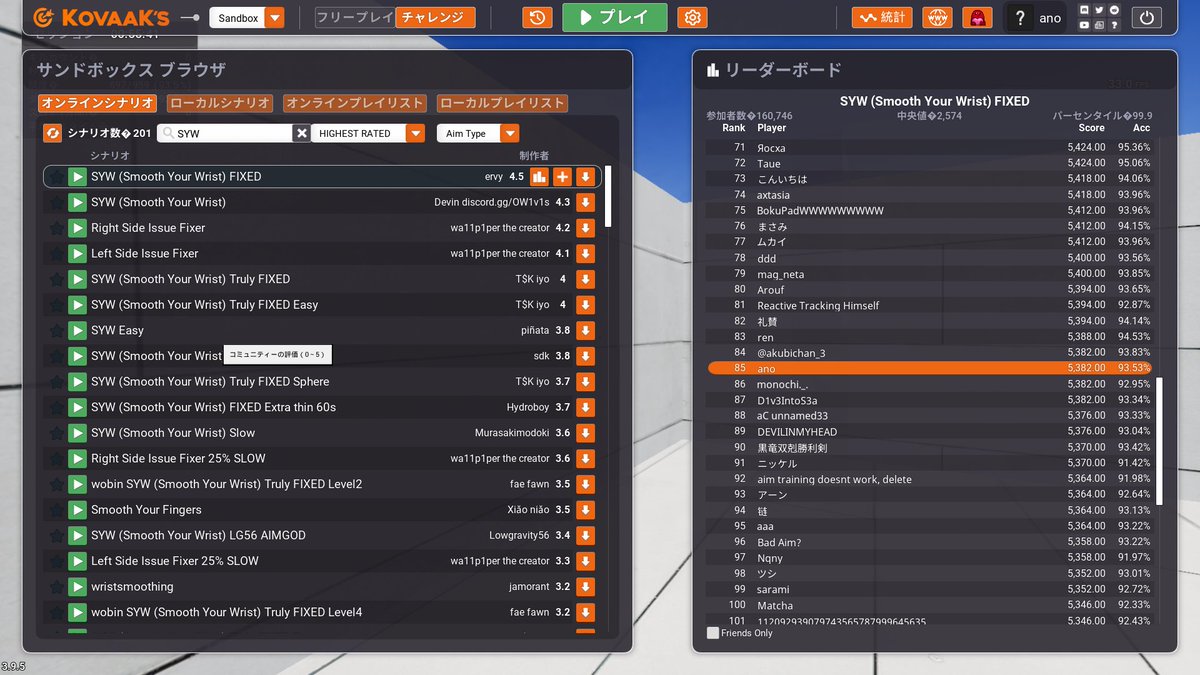Select highlighted leaderboard row ano

pyautogui.click(x=931, y=368)
